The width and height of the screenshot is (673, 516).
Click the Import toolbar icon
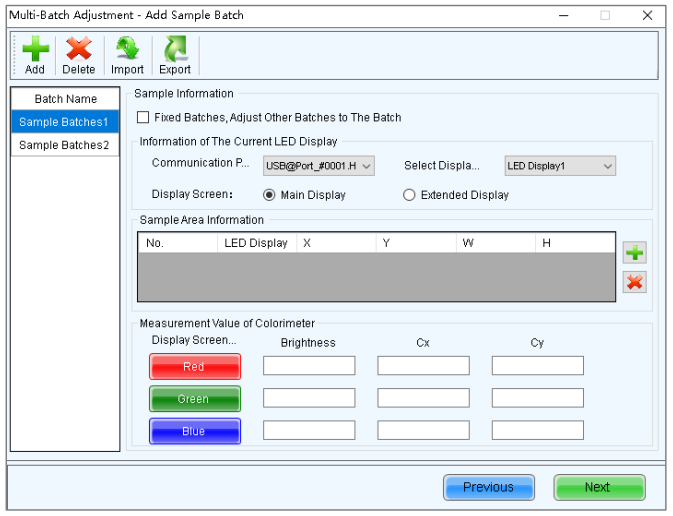[127, 55]
